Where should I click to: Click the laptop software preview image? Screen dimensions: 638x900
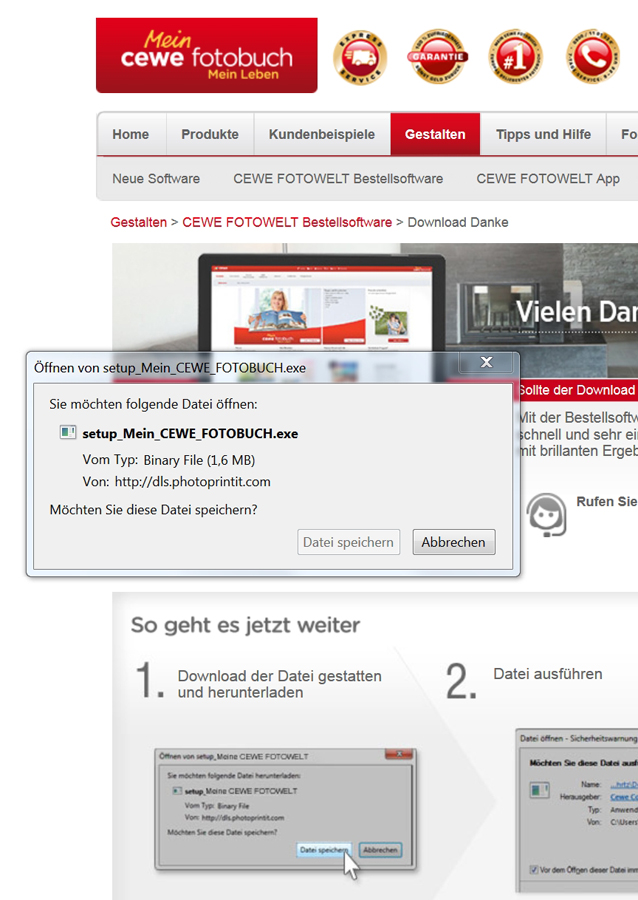tap(322, 304)
